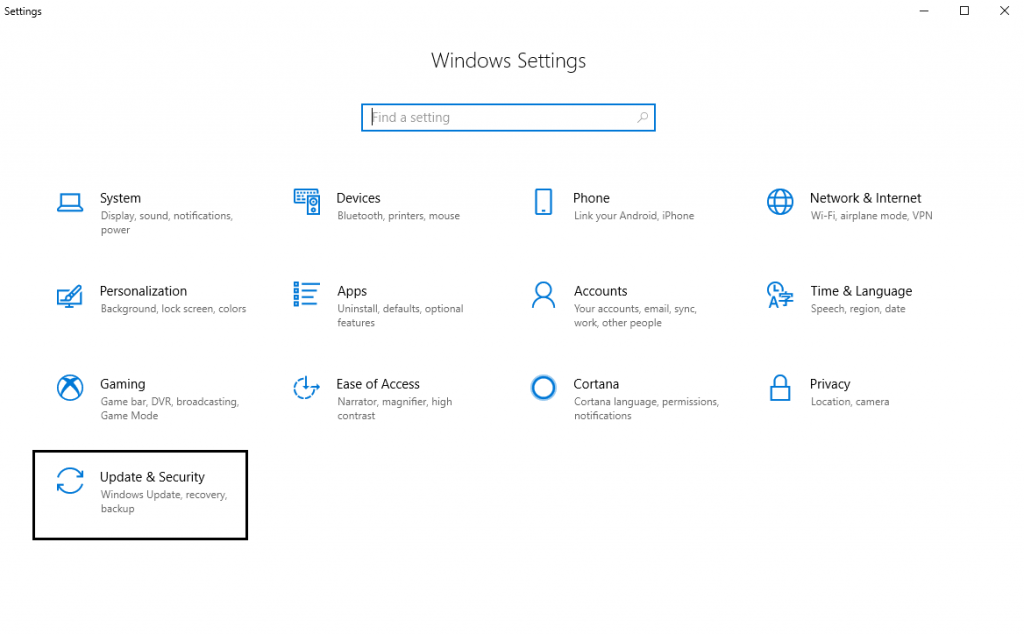Image resolution: width=1024 pixels, height=635 pixels.
Task: Open the Privacy padlock icon
Action: 780,387
